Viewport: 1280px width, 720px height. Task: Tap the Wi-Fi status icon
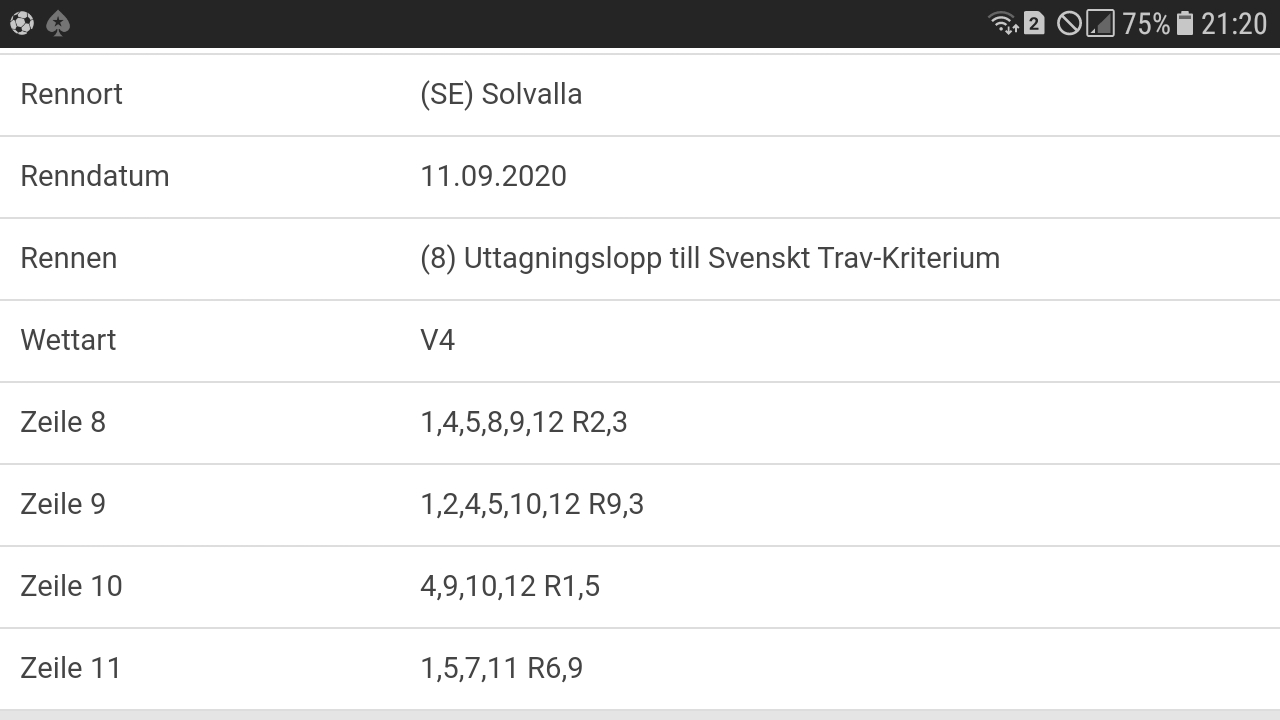(x=1003, y=23)
